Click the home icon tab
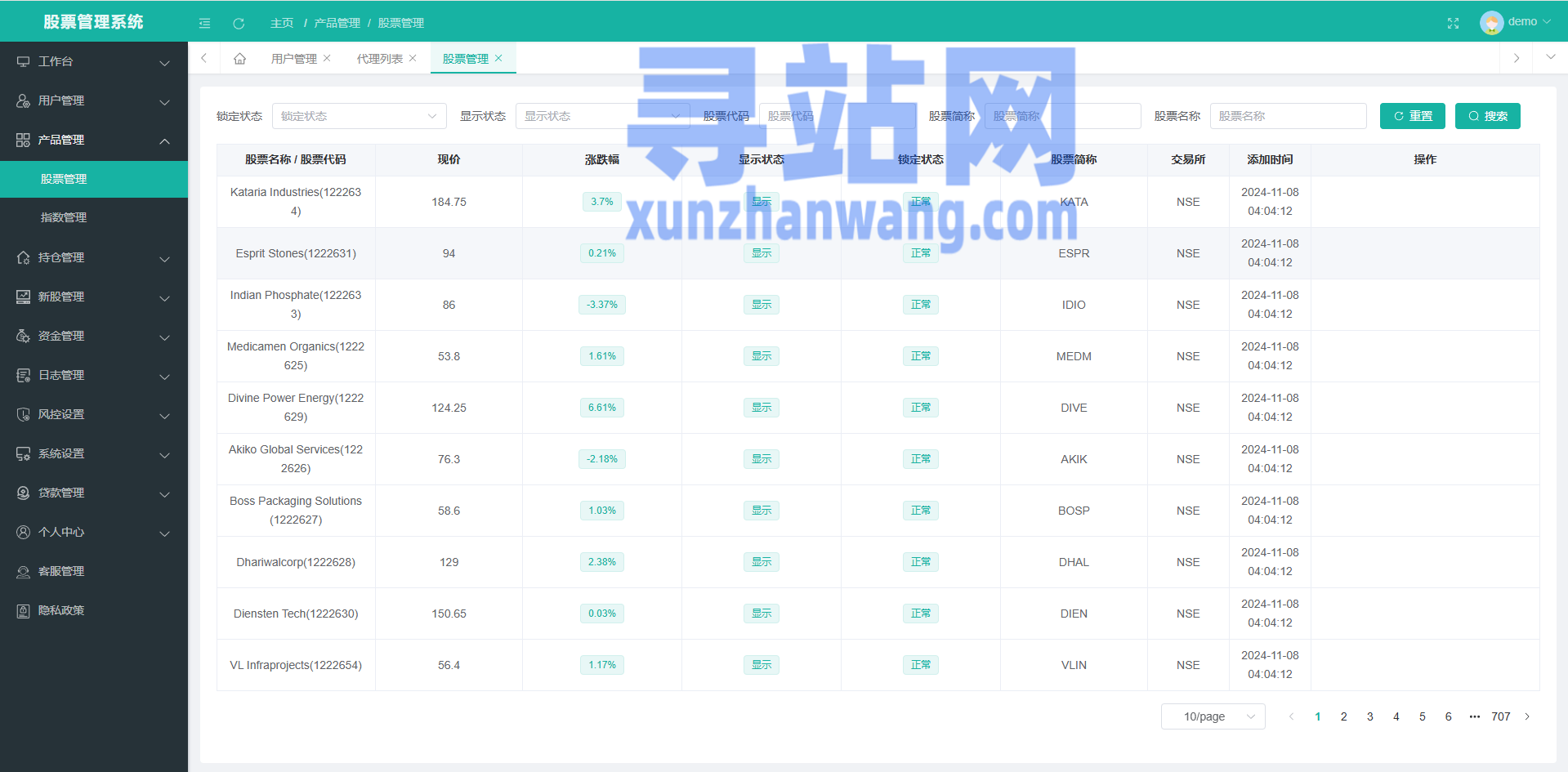Screen dimensions: 1568x772 point(239,58)
